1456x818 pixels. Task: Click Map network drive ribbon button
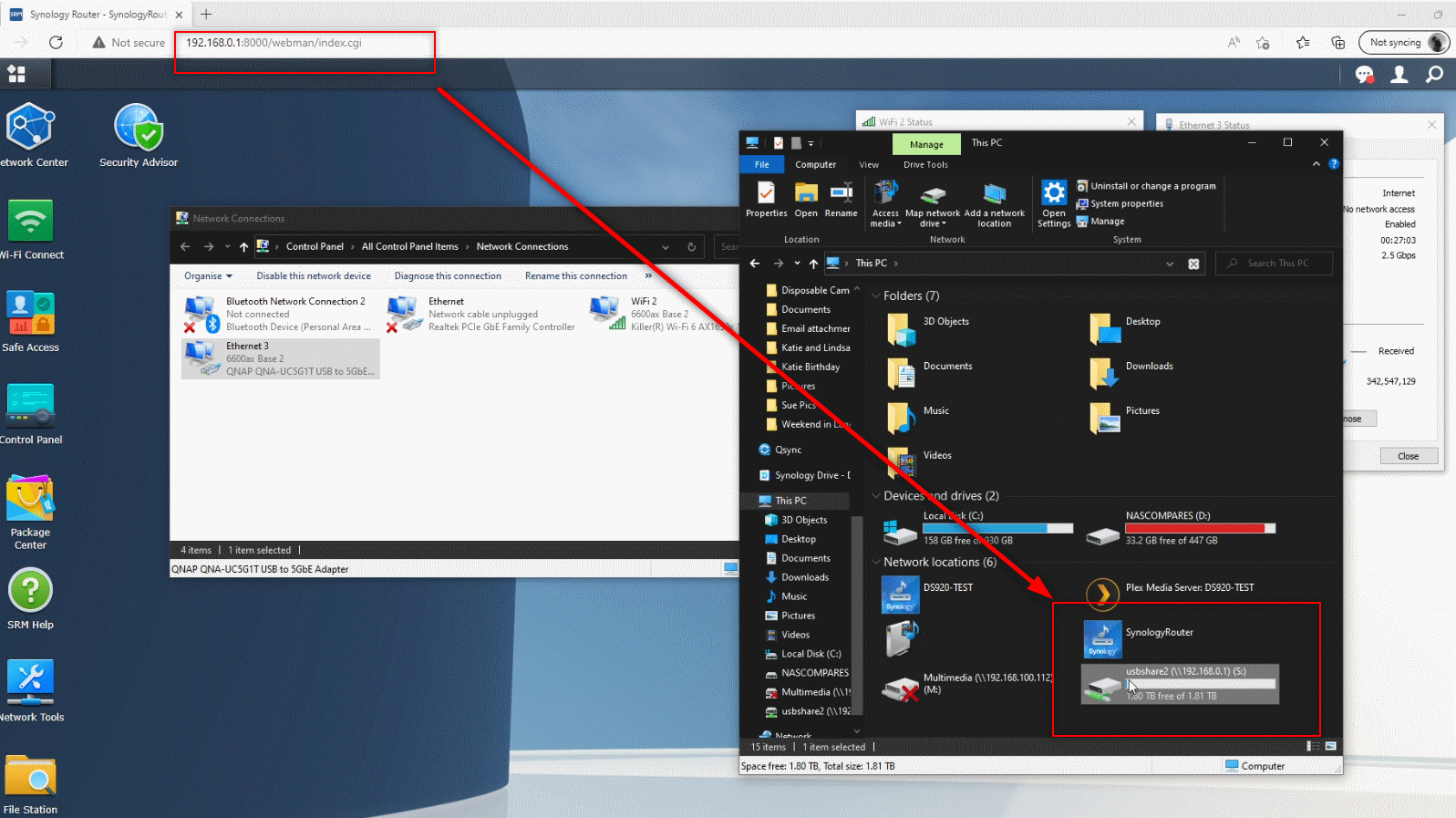pos(932,204)
